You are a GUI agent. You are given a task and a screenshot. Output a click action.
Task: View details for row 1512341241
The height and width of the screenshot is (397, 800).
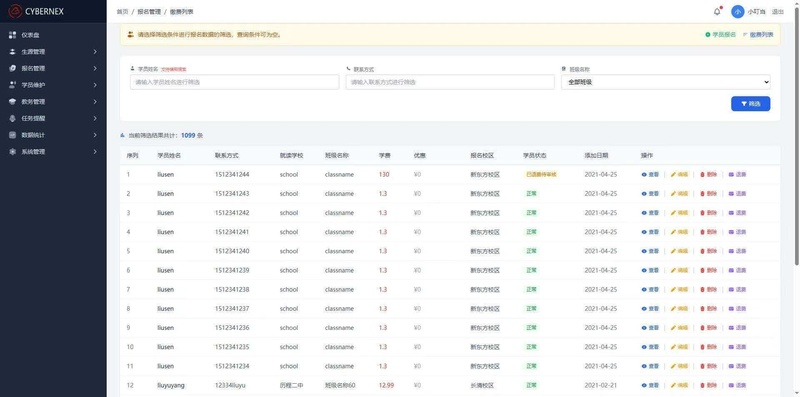tap(651, 232)
